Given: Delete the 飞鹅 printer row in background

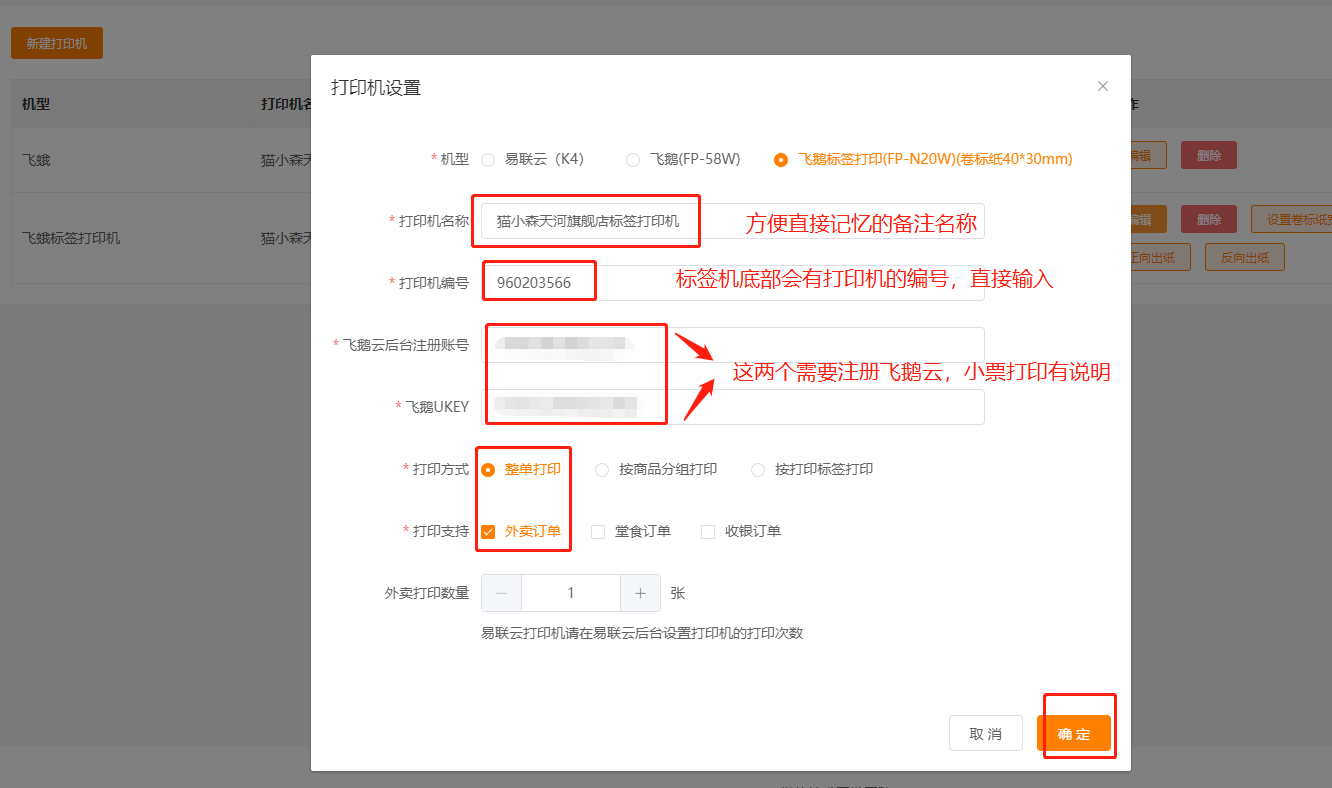Looking at the screenshot, I should coord(1209,155).
